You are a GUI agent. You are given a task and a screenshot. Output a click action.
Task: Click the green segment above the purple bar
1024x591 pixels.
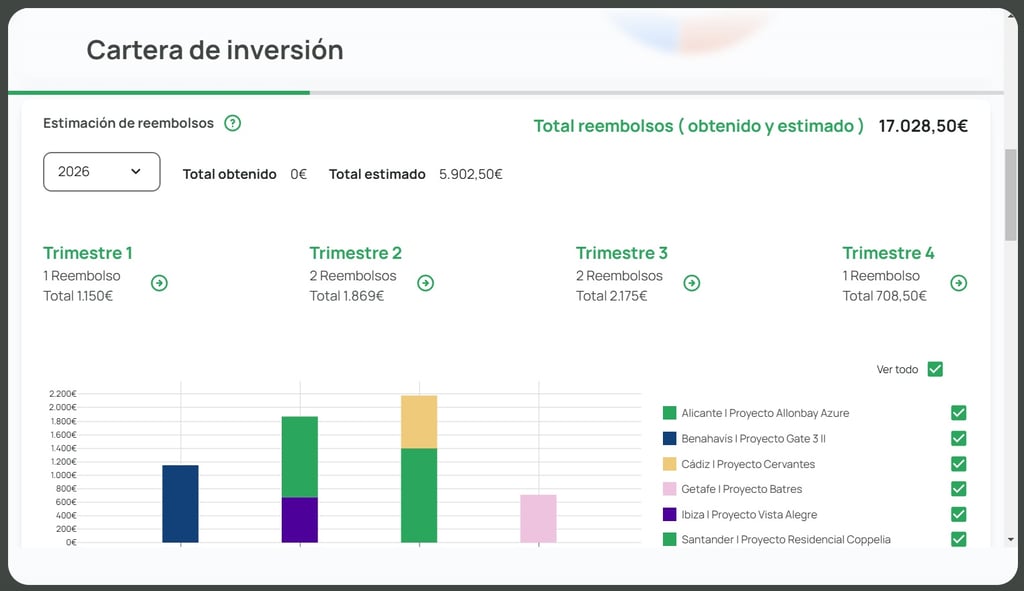[x=300, y=457]
